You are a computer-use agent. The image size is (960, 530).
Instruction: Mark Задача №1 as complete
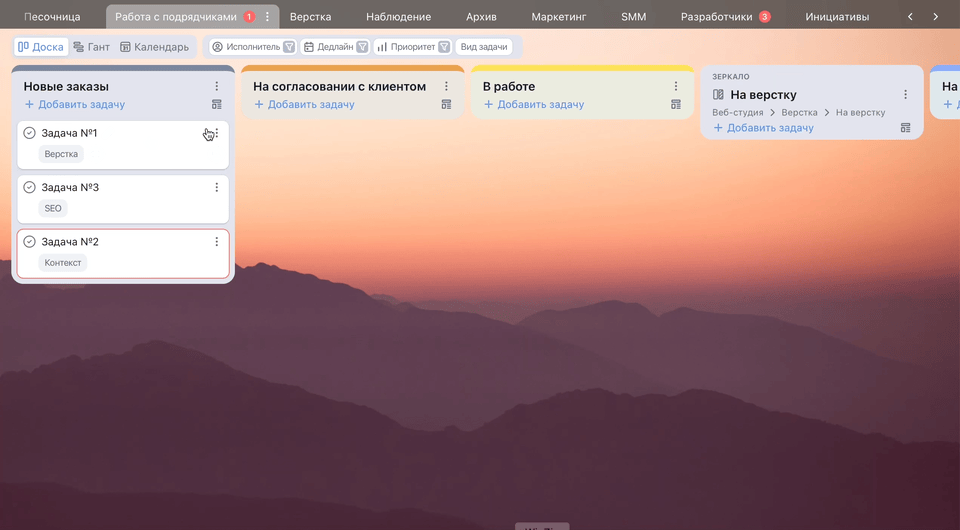30,133
